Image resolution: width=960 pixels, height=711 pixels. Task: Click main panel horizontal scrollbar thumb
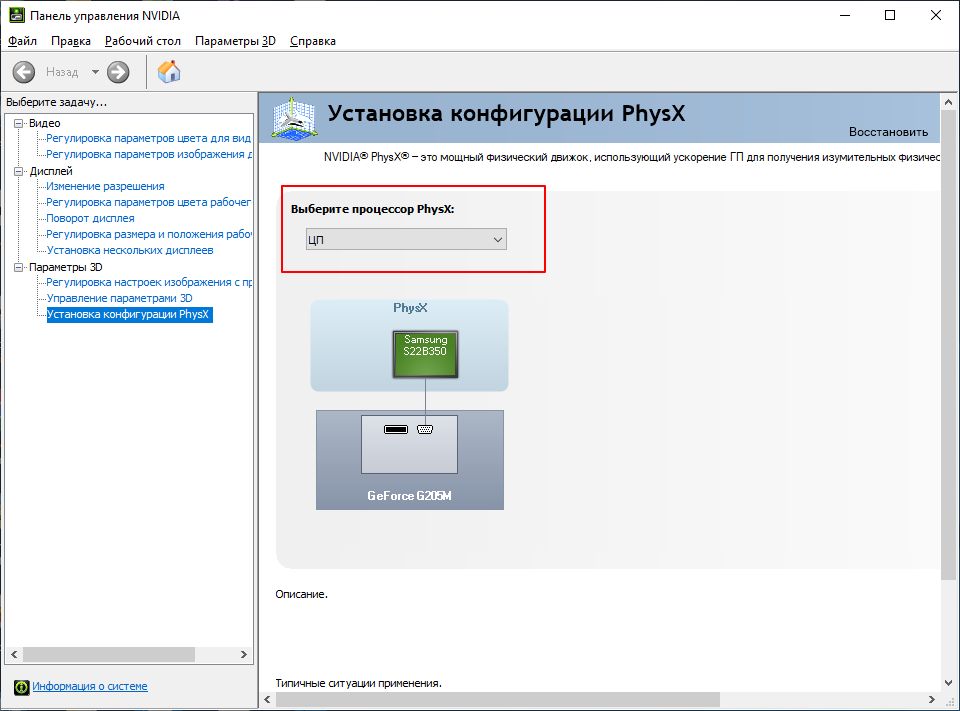(498, 699)
